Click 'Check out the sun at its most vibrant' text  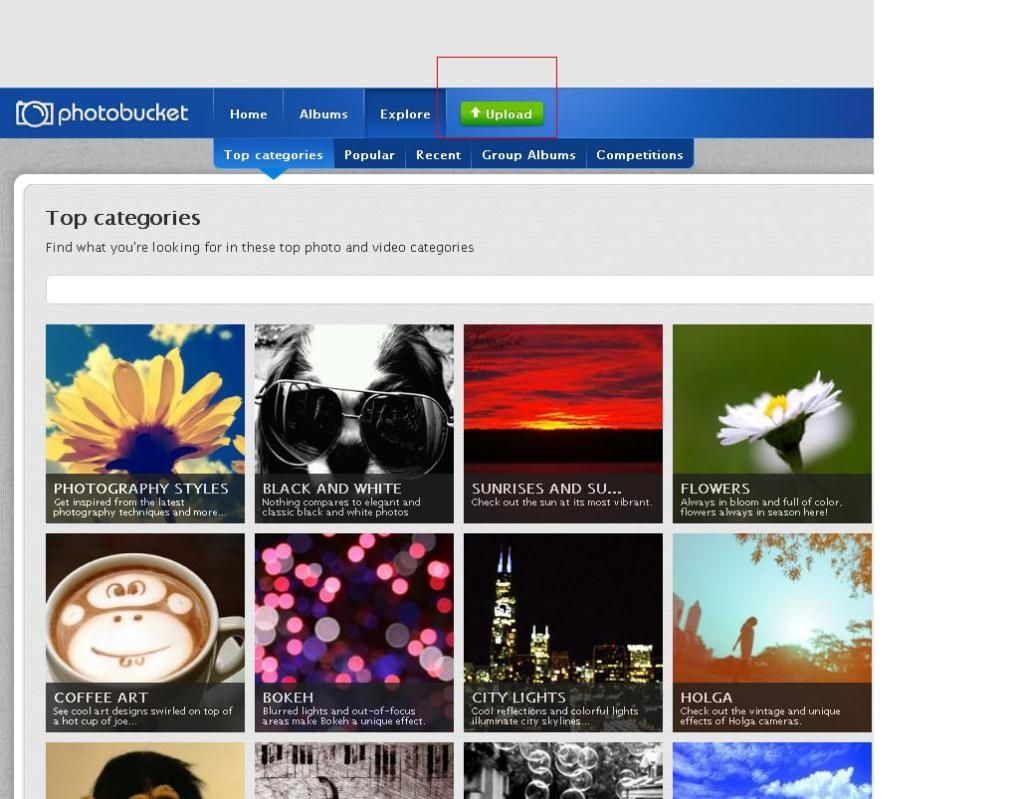(x=561, y=502)
